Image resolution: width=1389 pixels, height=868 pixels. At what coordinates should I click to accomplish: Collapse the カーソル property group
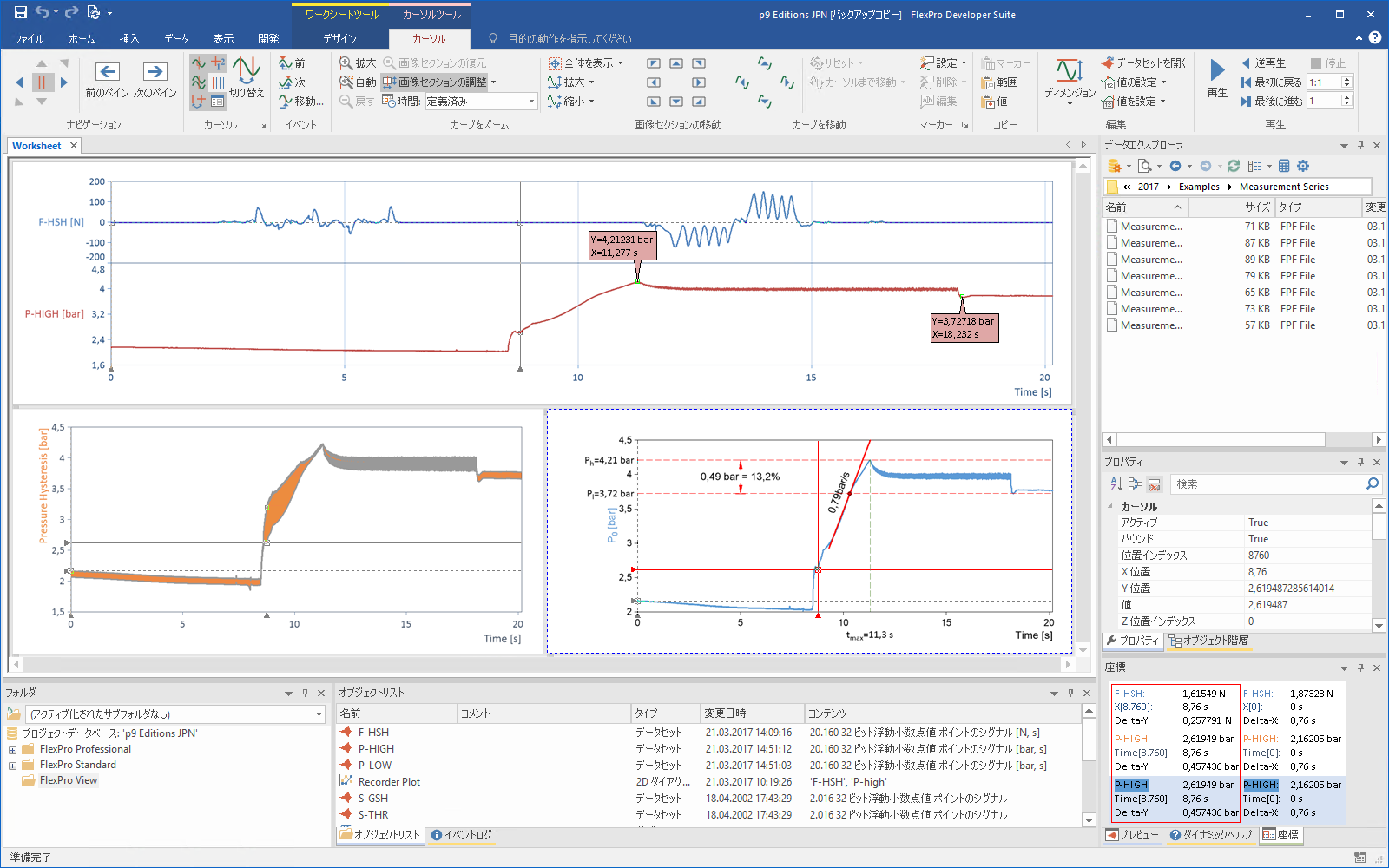[1110, 506]
